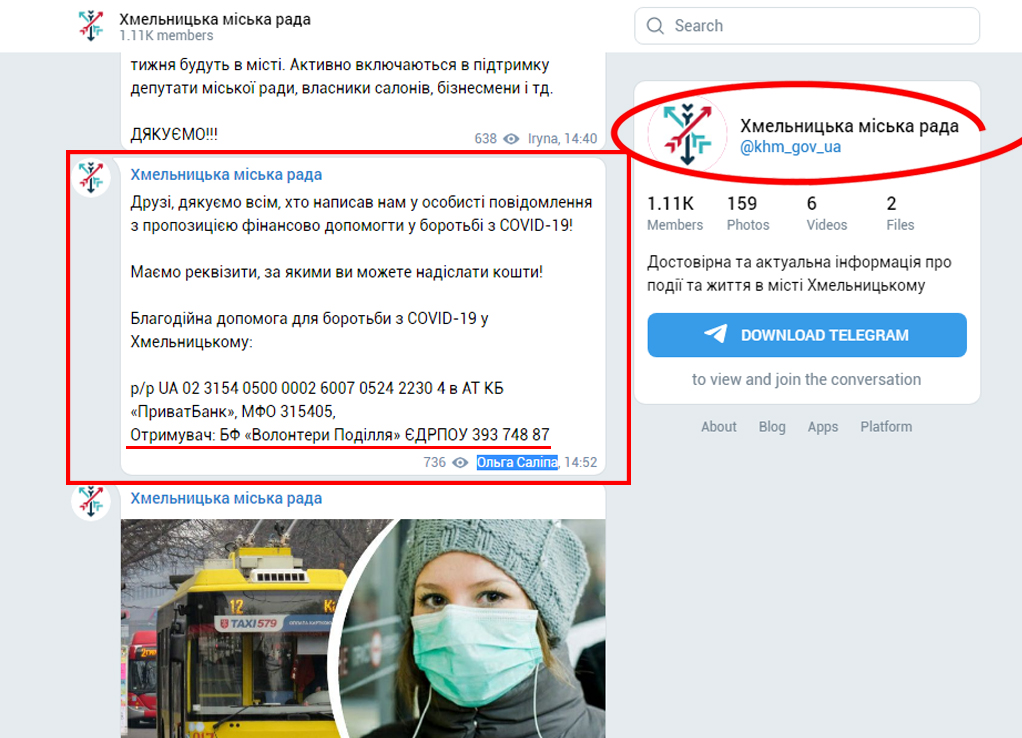Viewport: 1022px width, 738px height.
Task: Click the 14:52 timestamp on the donation post
Action: pos(581,462)
